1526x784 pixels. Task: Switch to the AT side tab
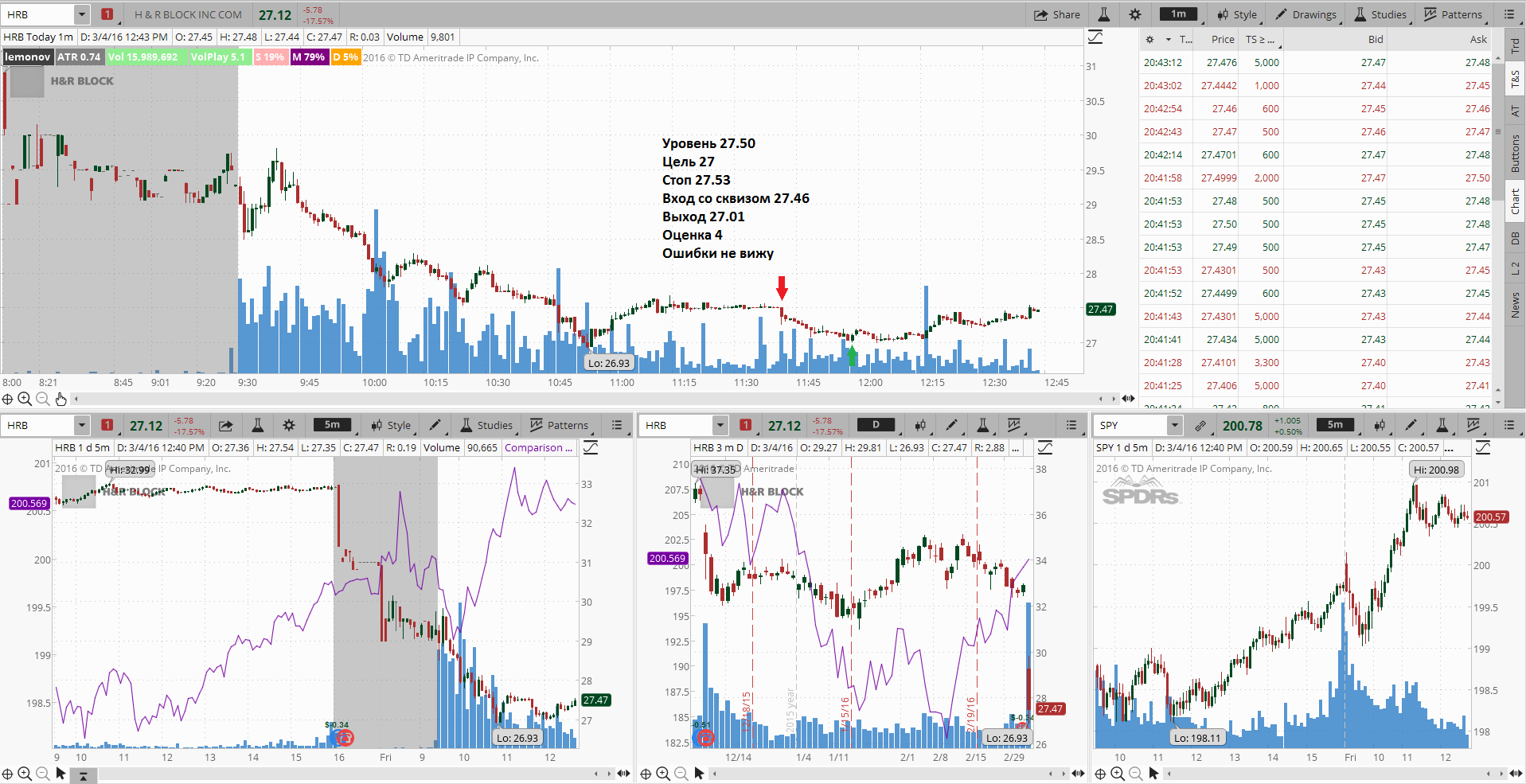pos(1515,111)
